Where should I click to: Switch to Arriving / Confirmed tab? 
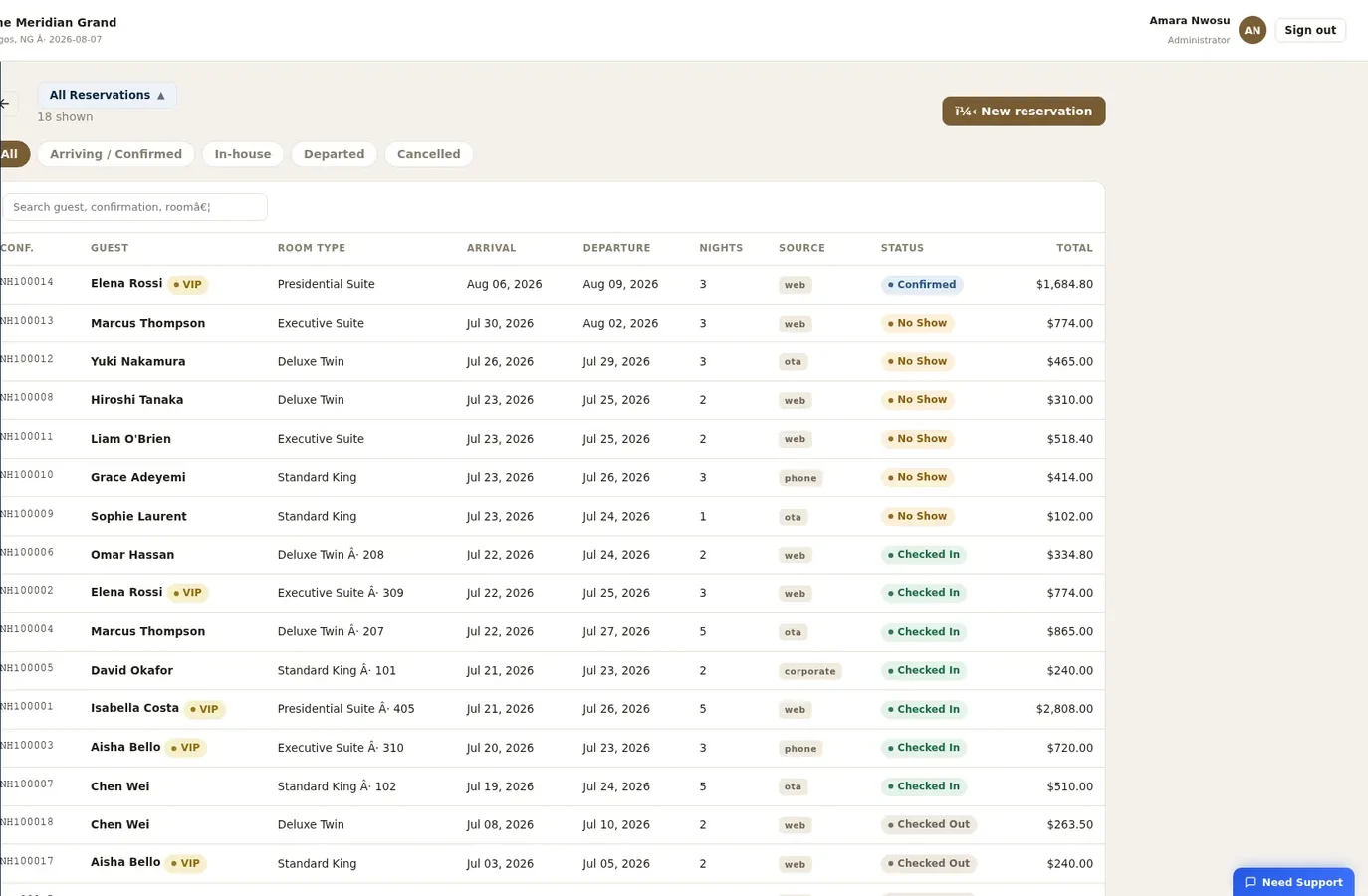pos(115,154)
